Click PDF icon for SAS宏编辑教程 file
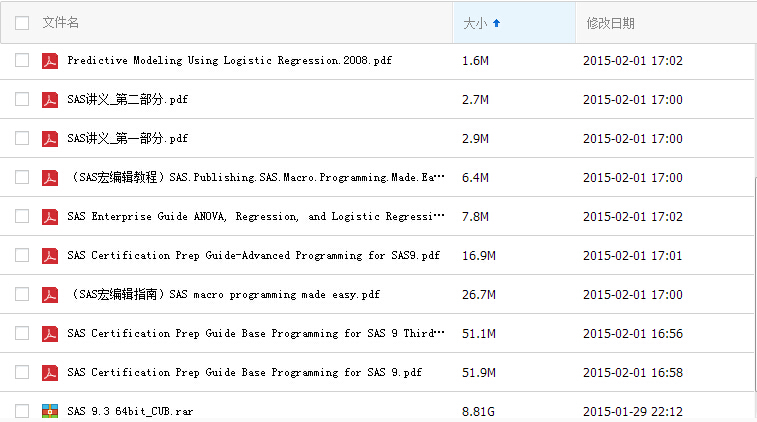The width and height of the screenshot is (757, 422). click(x=50, y=178)
